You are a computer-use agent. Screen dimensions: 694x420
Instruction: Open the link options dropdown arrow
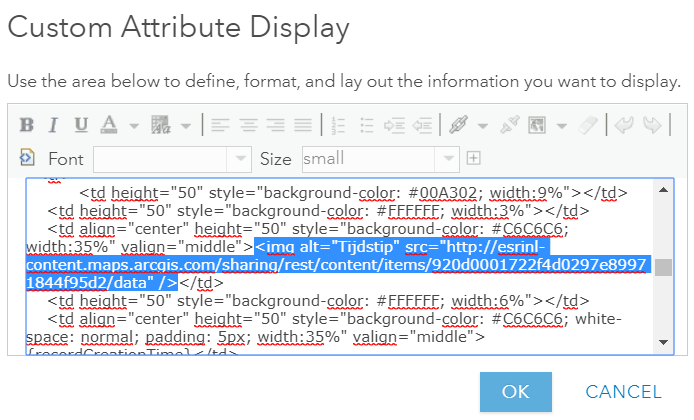point(483,126)
